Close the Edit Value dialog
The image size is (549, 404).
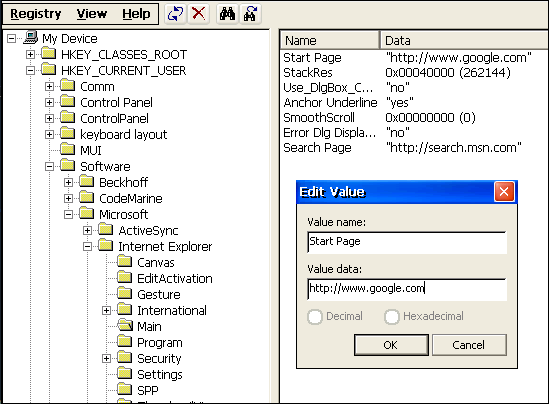click(x=504, y=191)
